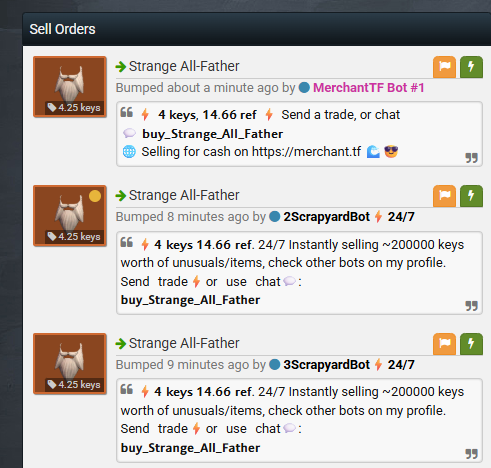Click the Sell Orders panel header
491x468 pixels.
point(257,29)
